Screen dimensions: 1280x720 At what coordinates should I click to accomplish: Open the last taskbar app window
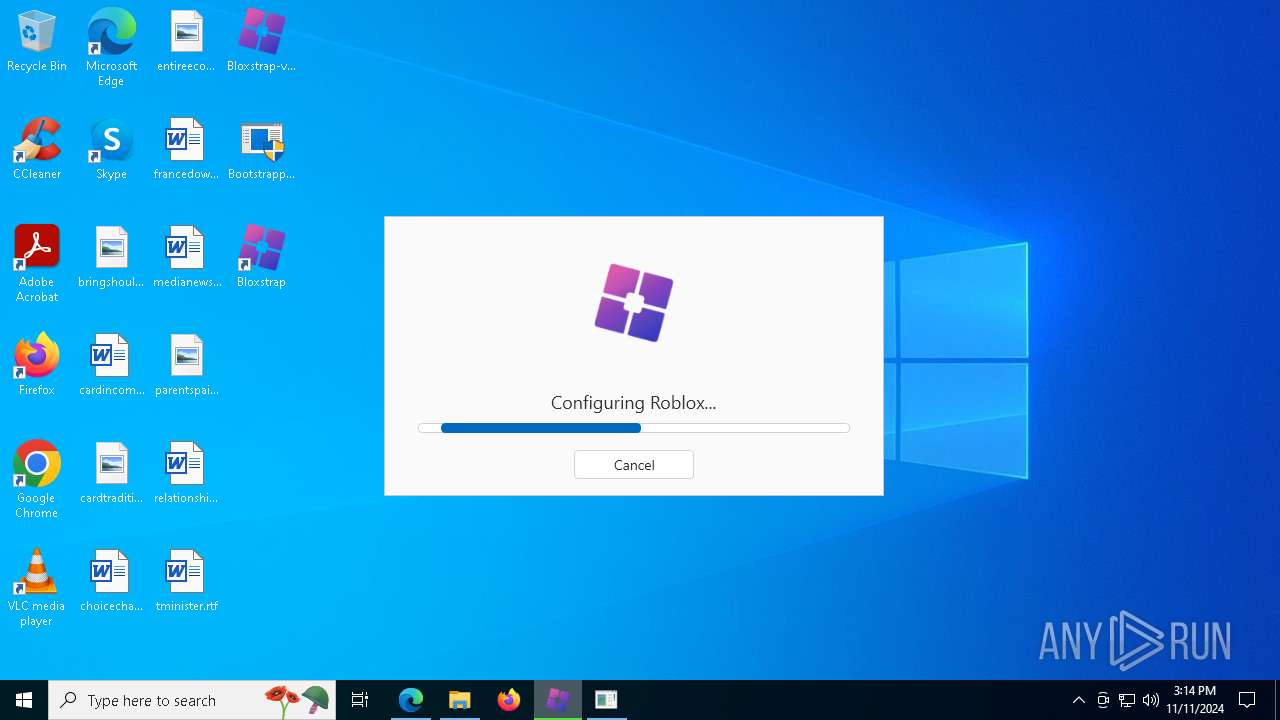click(x=606, y=700)
